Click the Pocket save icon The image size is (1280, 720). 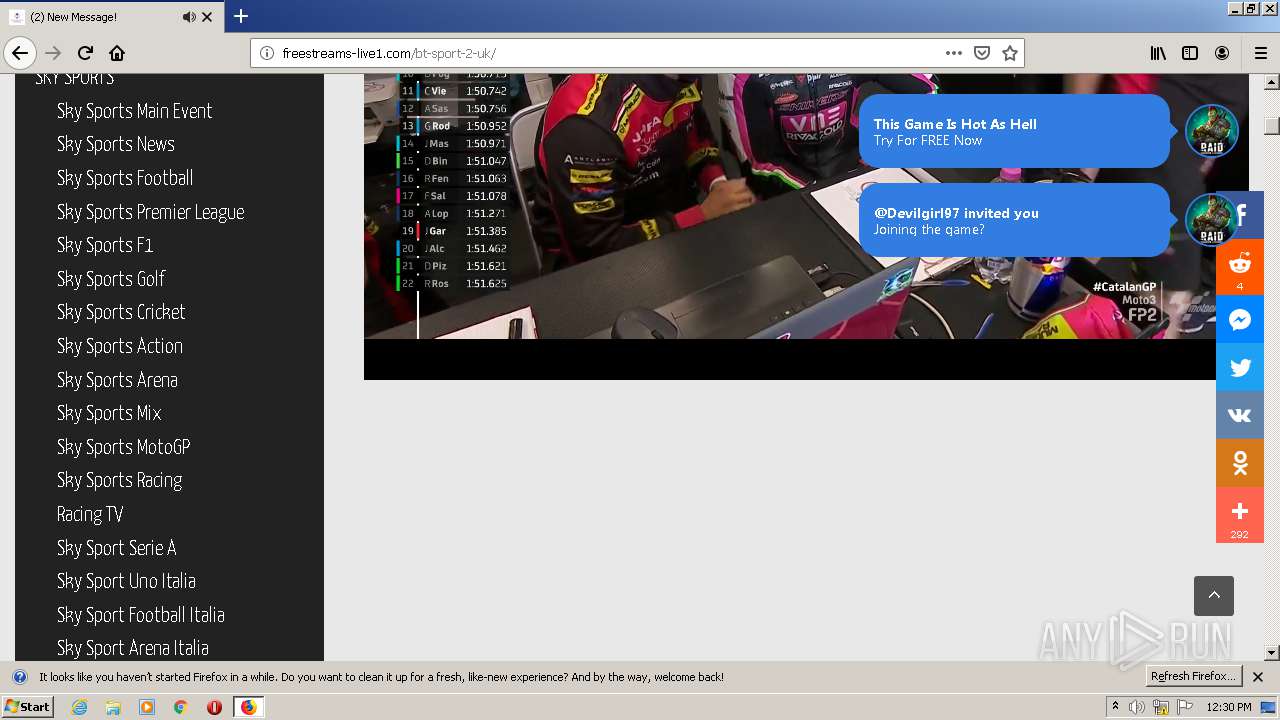click(x=982, y=53)
